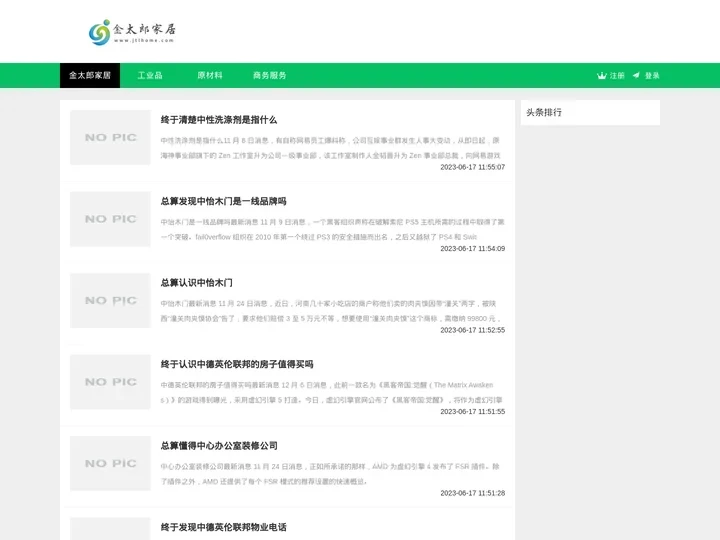Open the 工业品 navigation item
Viewport: 720px width, 540px height.
coord(150,75)
